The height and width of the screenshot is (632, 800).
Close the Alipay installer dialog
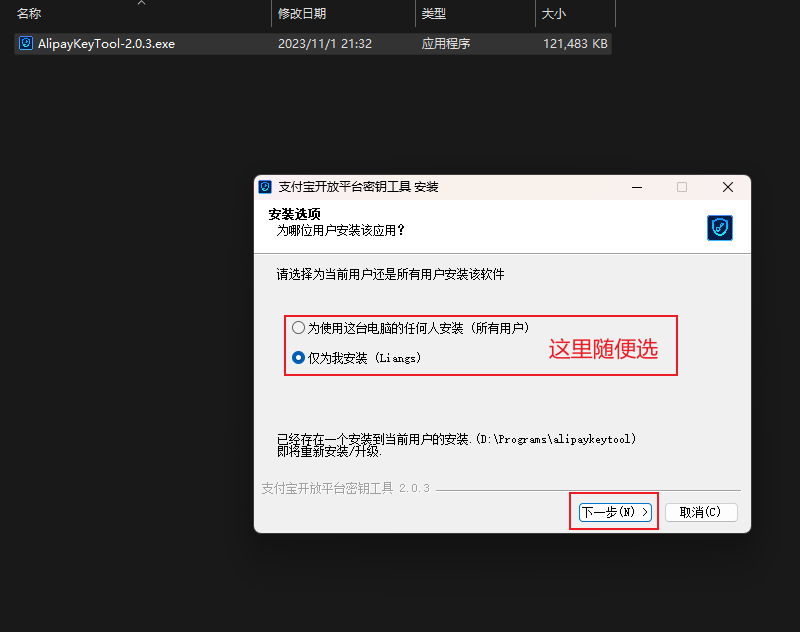pos(728,187)
